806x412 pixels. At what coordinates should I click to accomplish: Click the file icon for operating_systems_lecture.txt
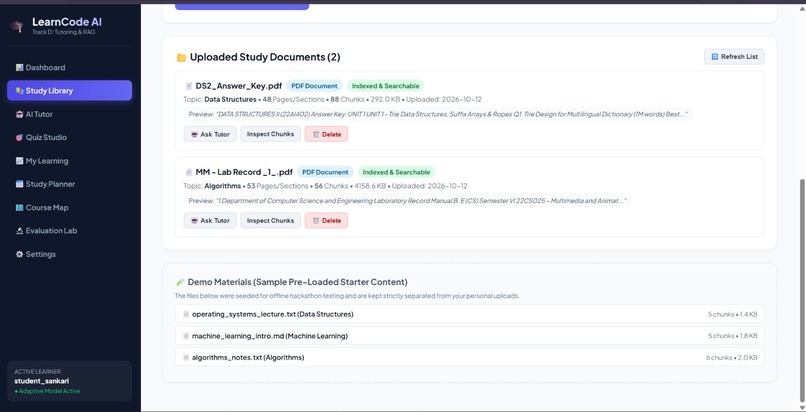[x=186, y=314]
